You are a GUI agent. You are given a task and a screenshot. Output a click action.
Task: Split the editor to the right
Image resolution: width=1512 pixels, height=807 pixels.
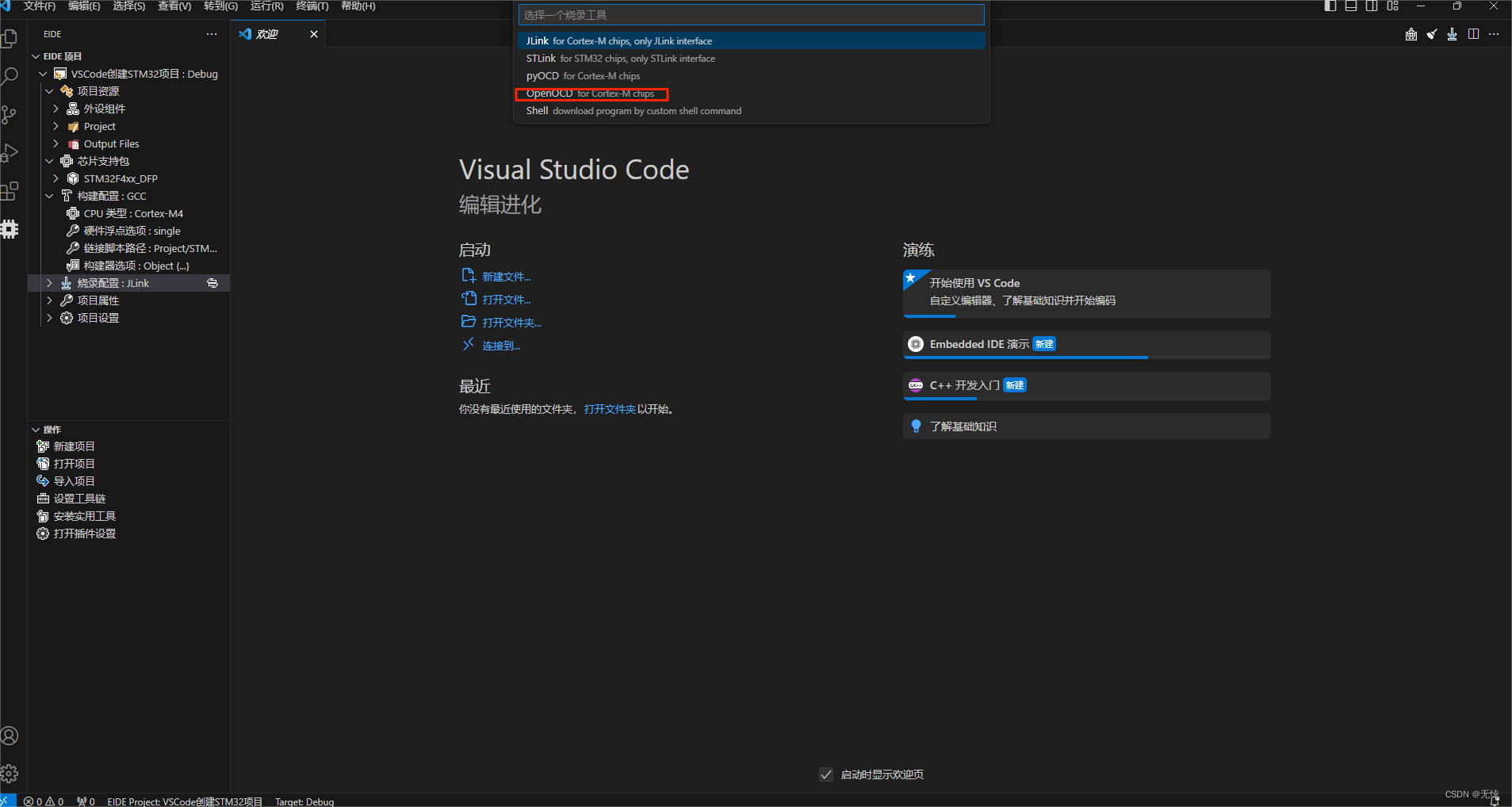[1473, 34]
